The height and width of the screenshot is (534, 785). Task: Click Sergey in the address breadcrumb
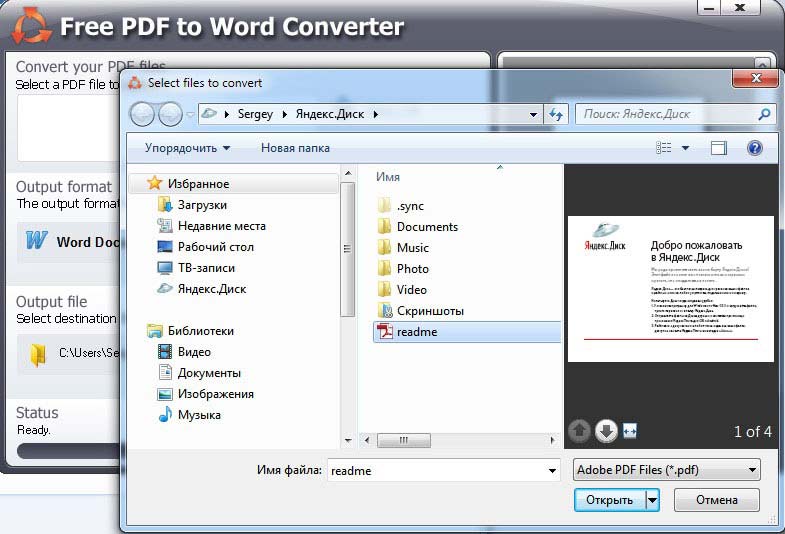(255, 114)
